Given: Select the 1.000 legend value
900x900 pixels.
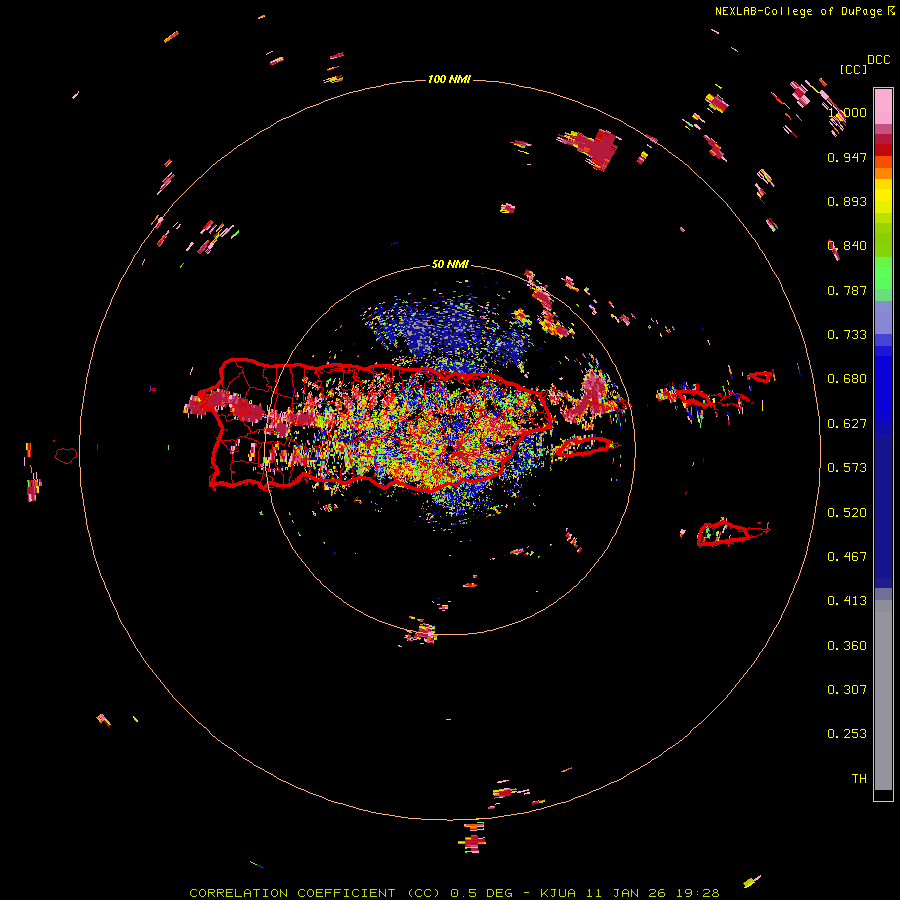Looking at the screenshot, I should point(847,112).
